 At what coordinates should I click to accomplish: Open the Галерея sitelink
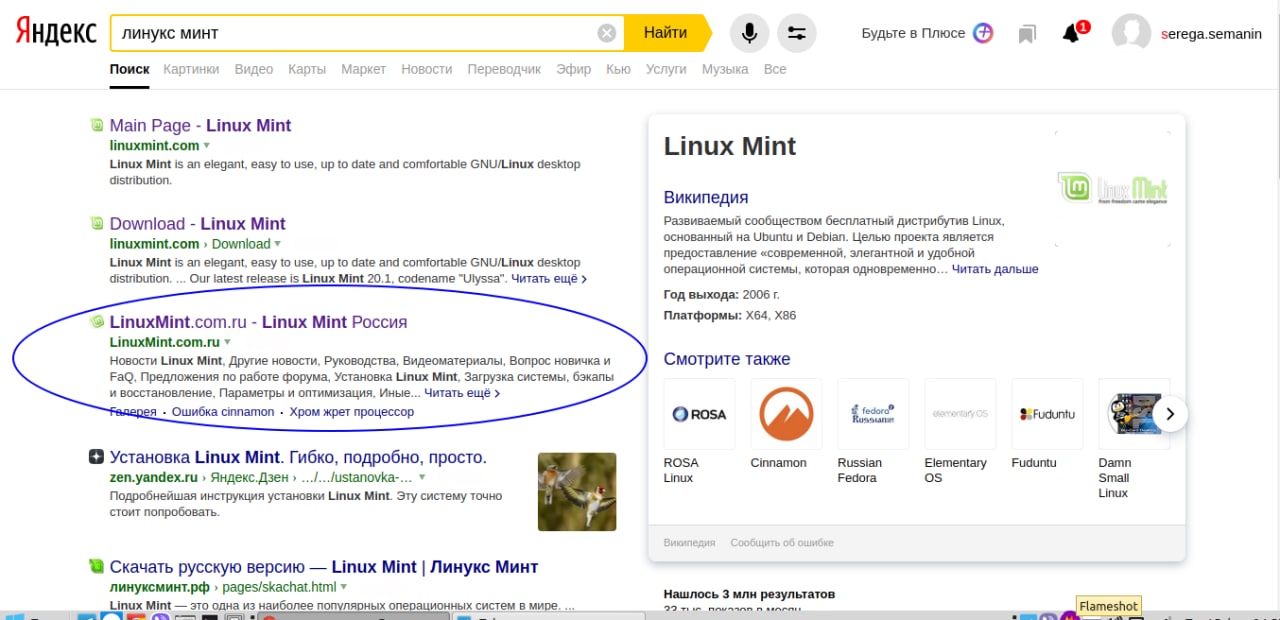[133, 412]
